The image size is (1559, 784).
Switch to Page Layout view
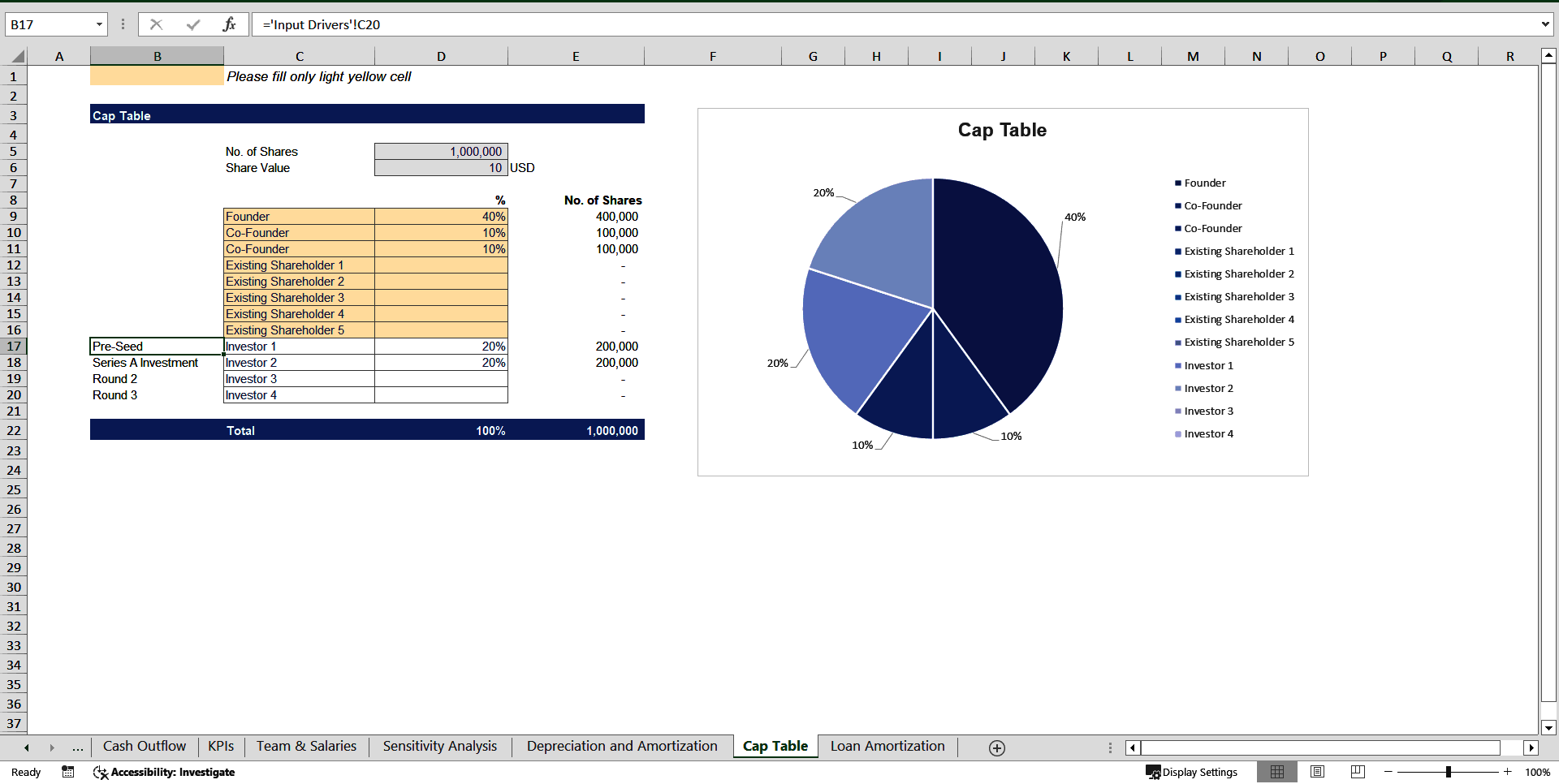1317,772
